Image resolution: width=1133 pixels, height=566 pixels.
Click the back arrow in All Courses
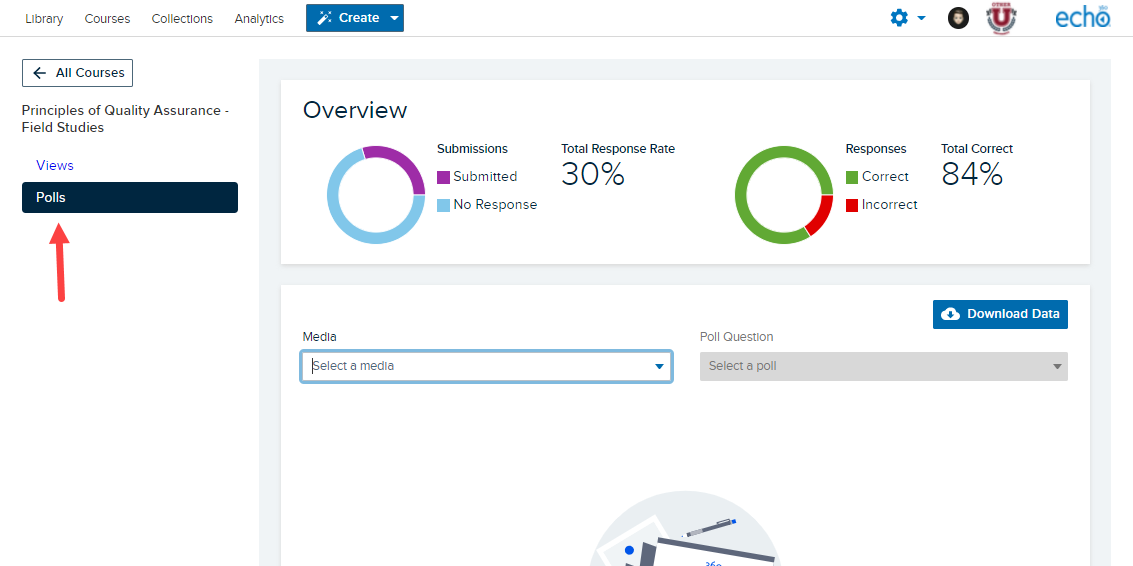[x=40, y=73]
